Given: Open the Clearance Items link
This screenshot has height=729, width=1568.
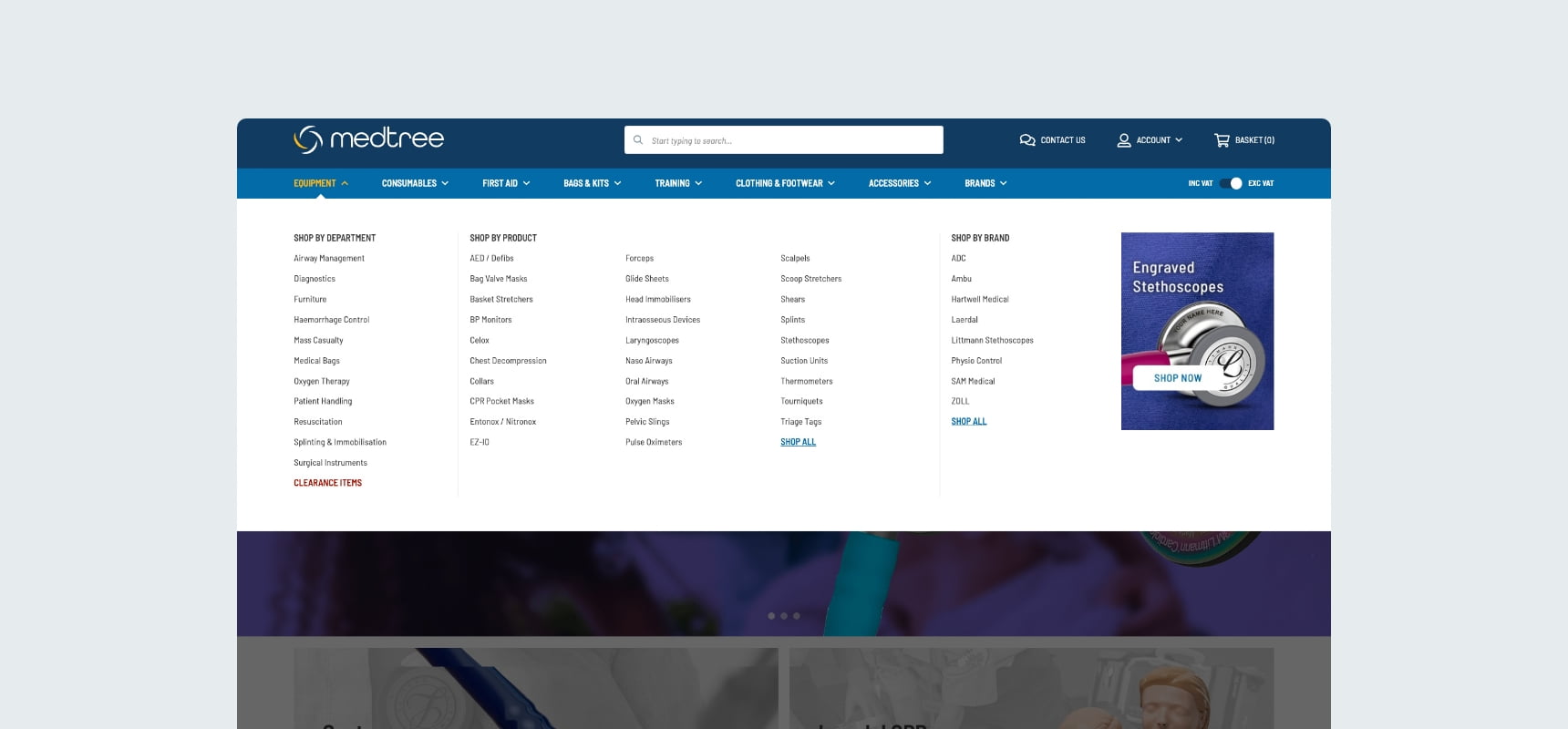Looking at the screenshot, I should (x=327, y=483).
